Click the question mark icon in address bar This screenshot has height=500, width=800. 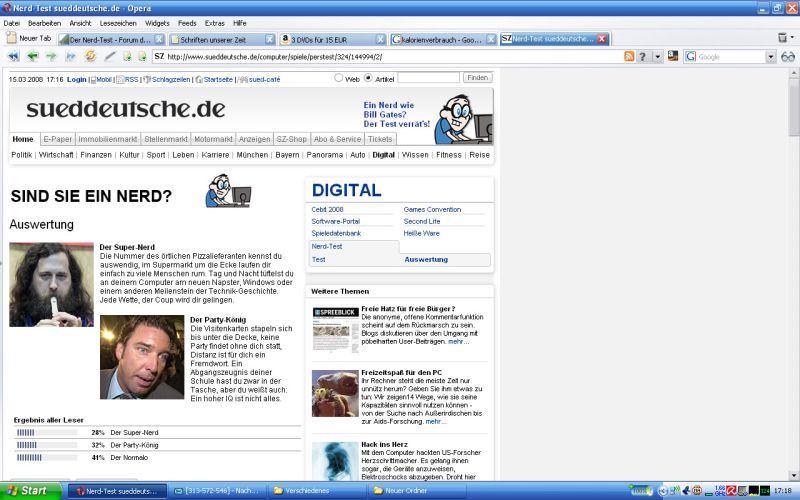pyautogui.click(x=643, y=57)
